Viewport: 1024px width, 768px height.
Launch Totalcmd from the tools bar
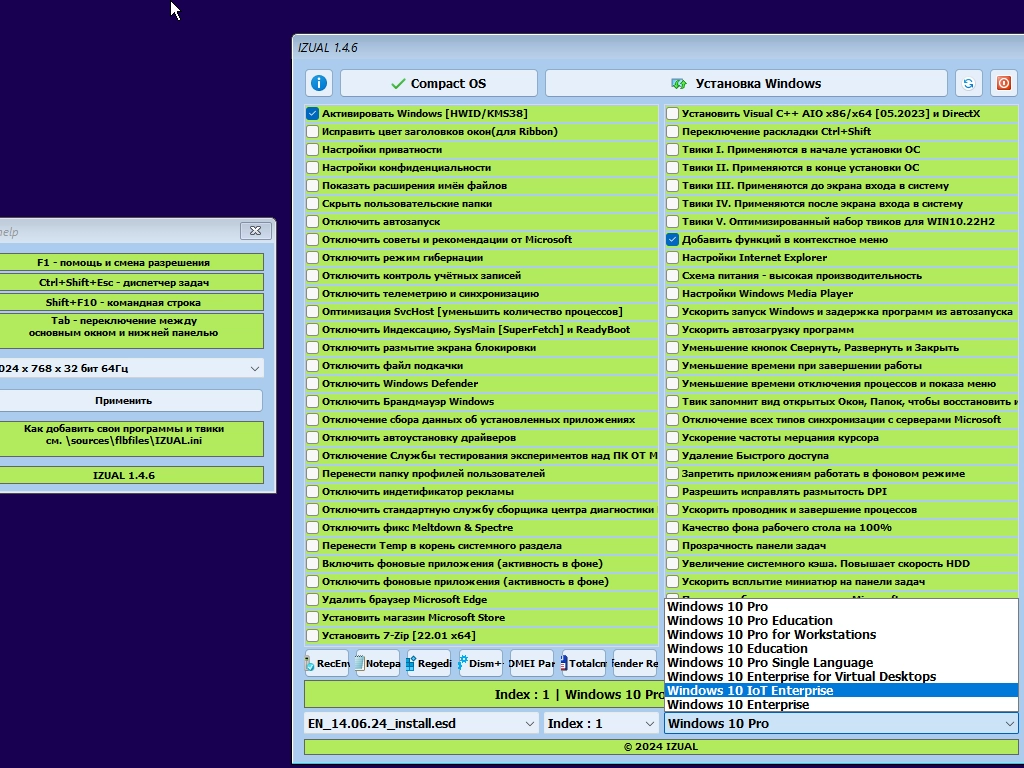point(583,663)
